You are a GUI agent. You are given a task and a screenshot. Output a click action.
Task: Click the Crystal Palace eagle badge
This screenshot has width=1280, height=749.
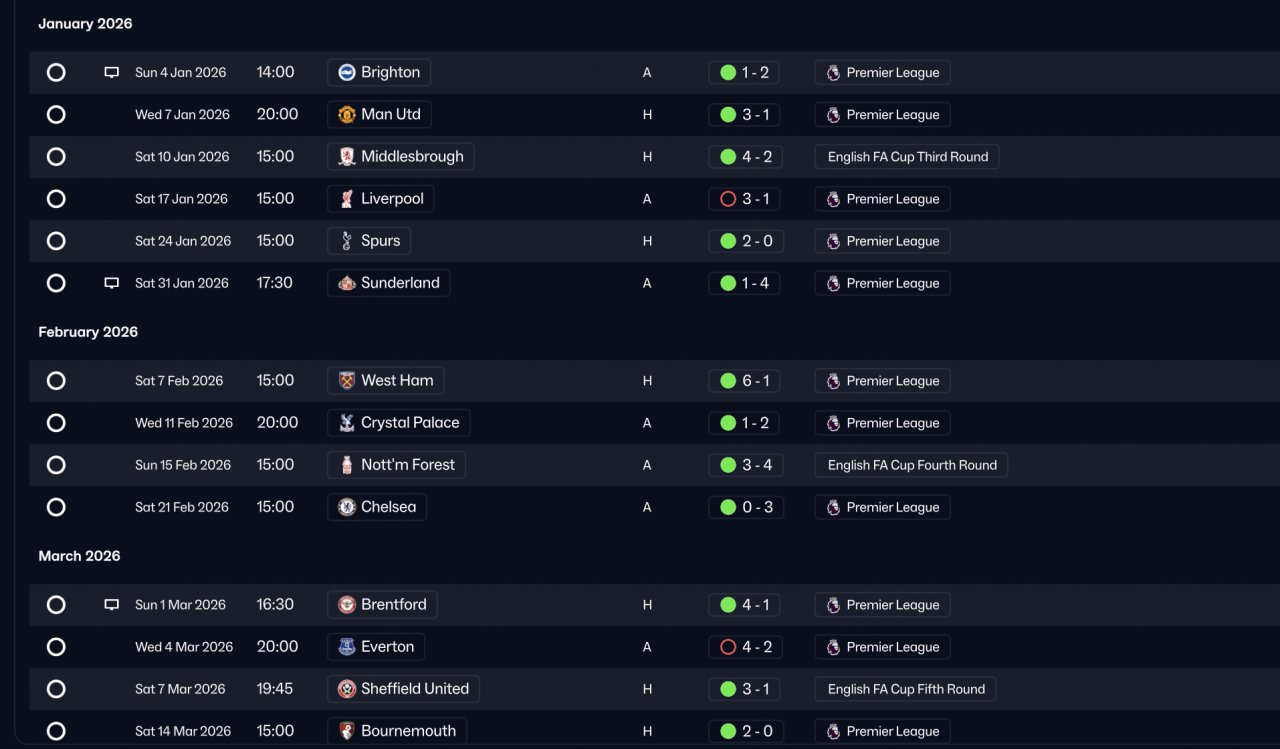coord(347,422)
